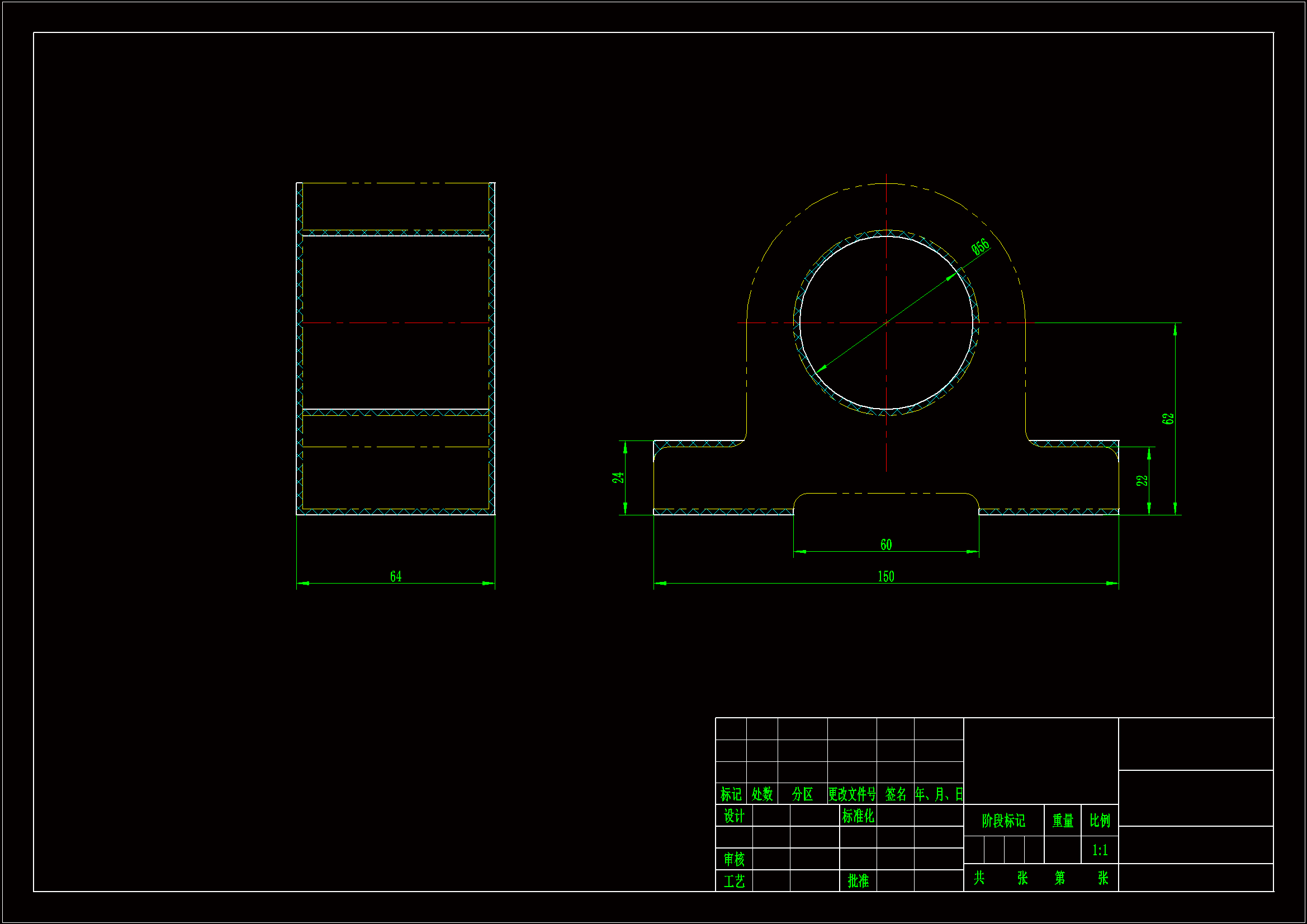Click the 标准化 title block label
Viewport: 1307px width, 924px height.
[858, 816]
